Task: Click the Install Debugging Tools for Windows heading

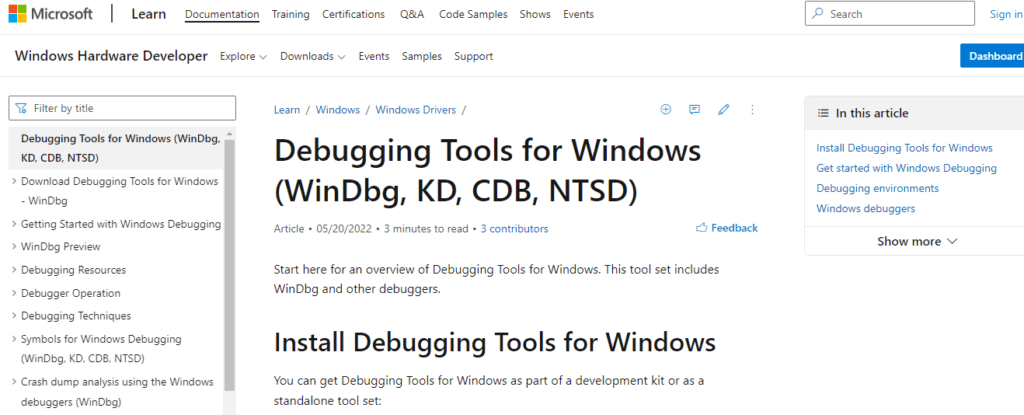Action: coord(494,342)
